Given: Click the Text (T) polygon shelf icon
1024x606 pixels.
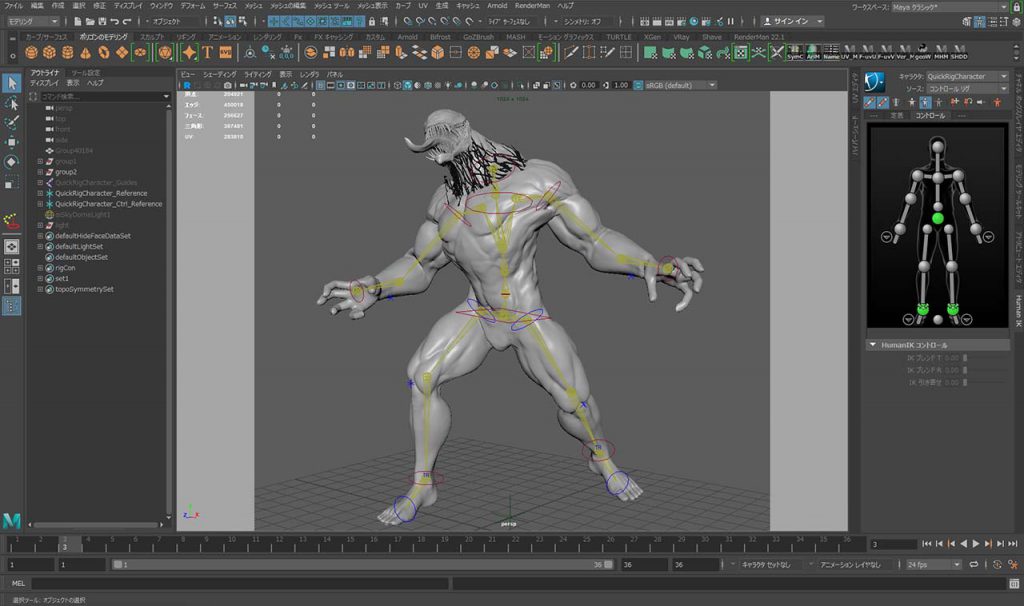Looking at the screenshot, I should [207, 52].
